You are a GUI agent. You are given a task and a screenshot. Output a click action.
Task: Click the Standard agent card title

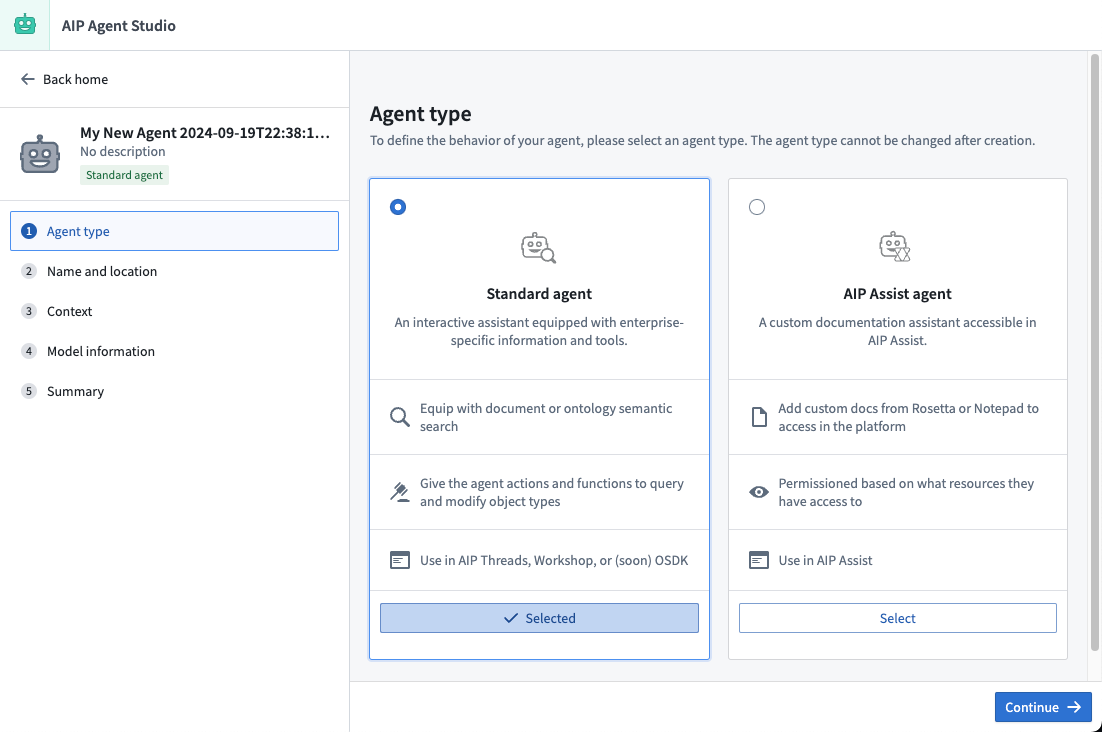(x=539, y=294)
